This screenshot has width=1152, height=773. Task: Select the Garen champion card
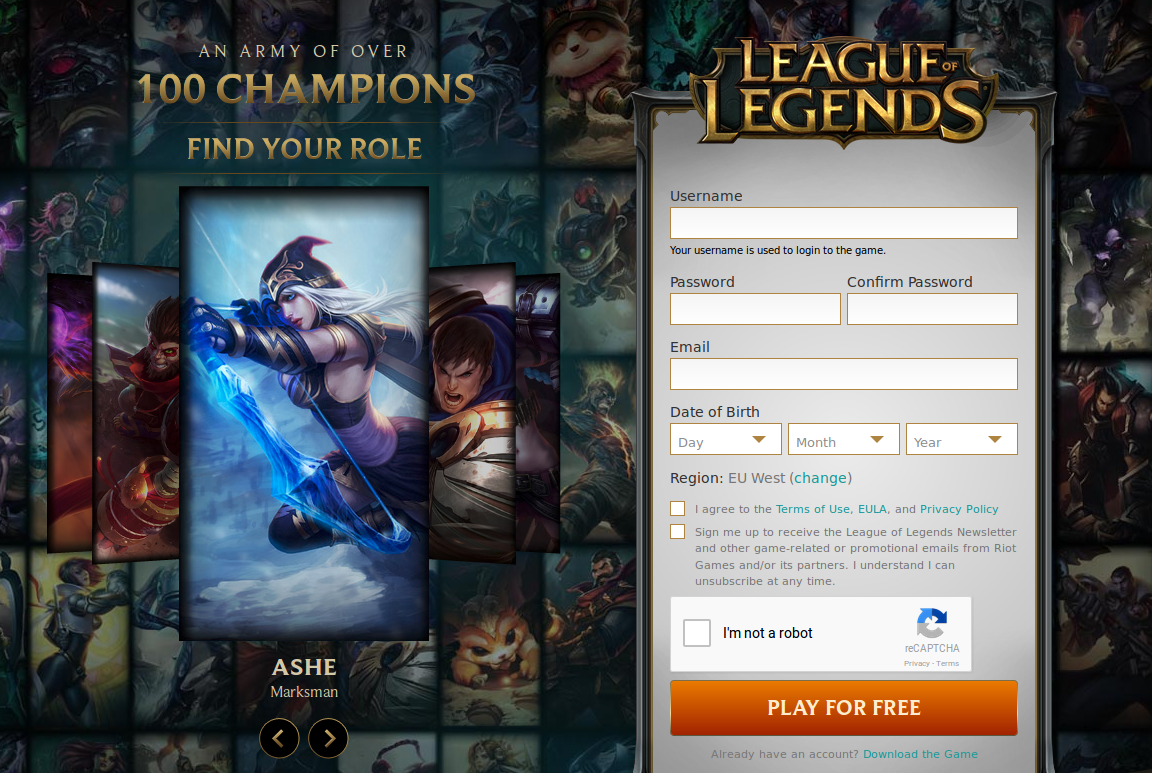tap(472, 411)
